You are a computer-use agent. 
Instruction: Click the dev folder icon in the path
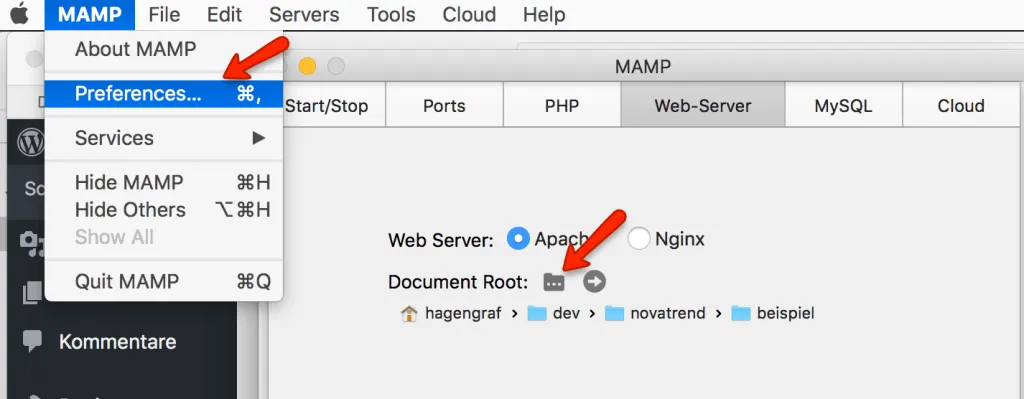(537, 313)
